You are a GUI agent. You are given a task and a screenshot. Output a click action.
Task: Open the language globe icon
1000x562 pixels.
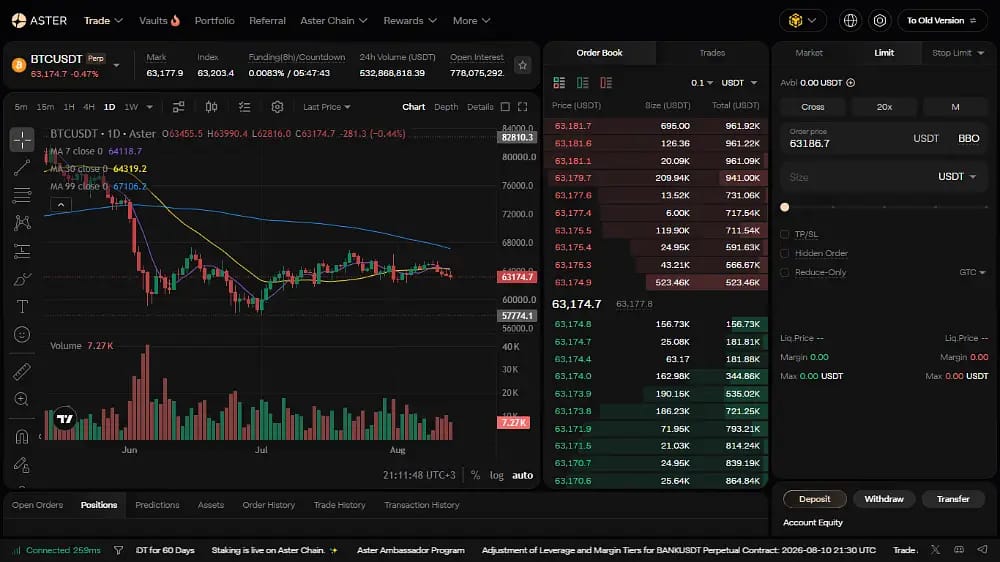click(x=850, y=20)
